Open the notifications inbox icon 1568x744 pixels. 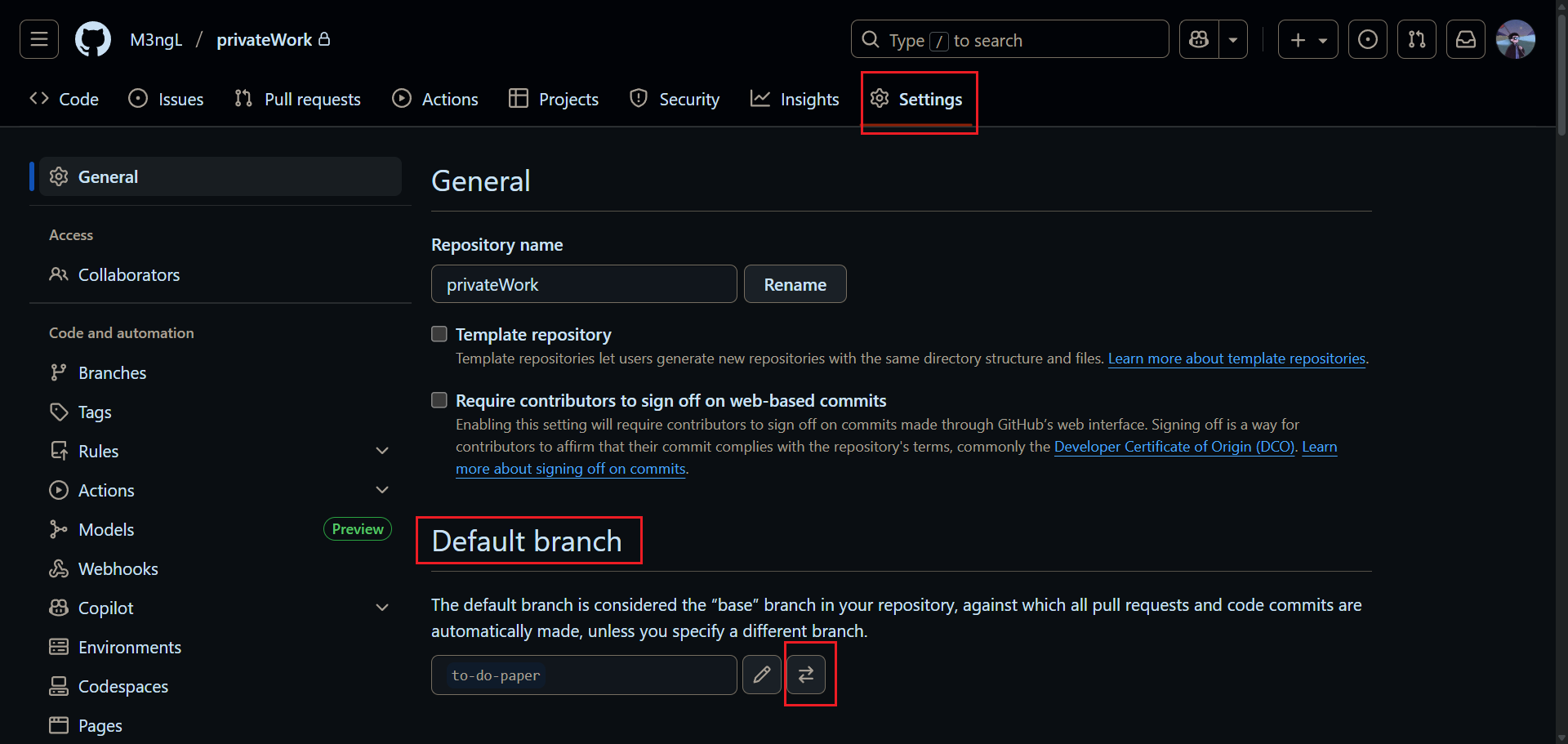pos(1465,39)
